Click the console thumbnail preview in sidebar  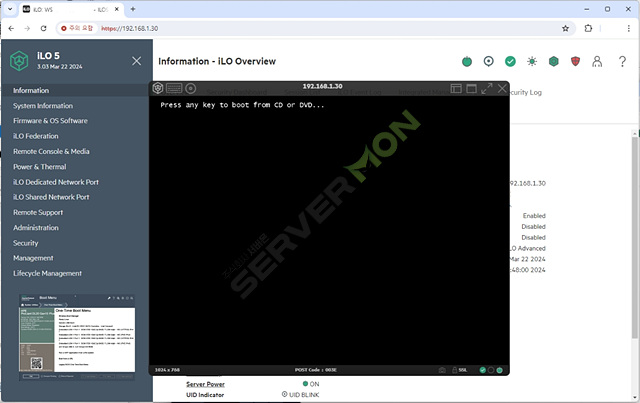click(77, 337)
